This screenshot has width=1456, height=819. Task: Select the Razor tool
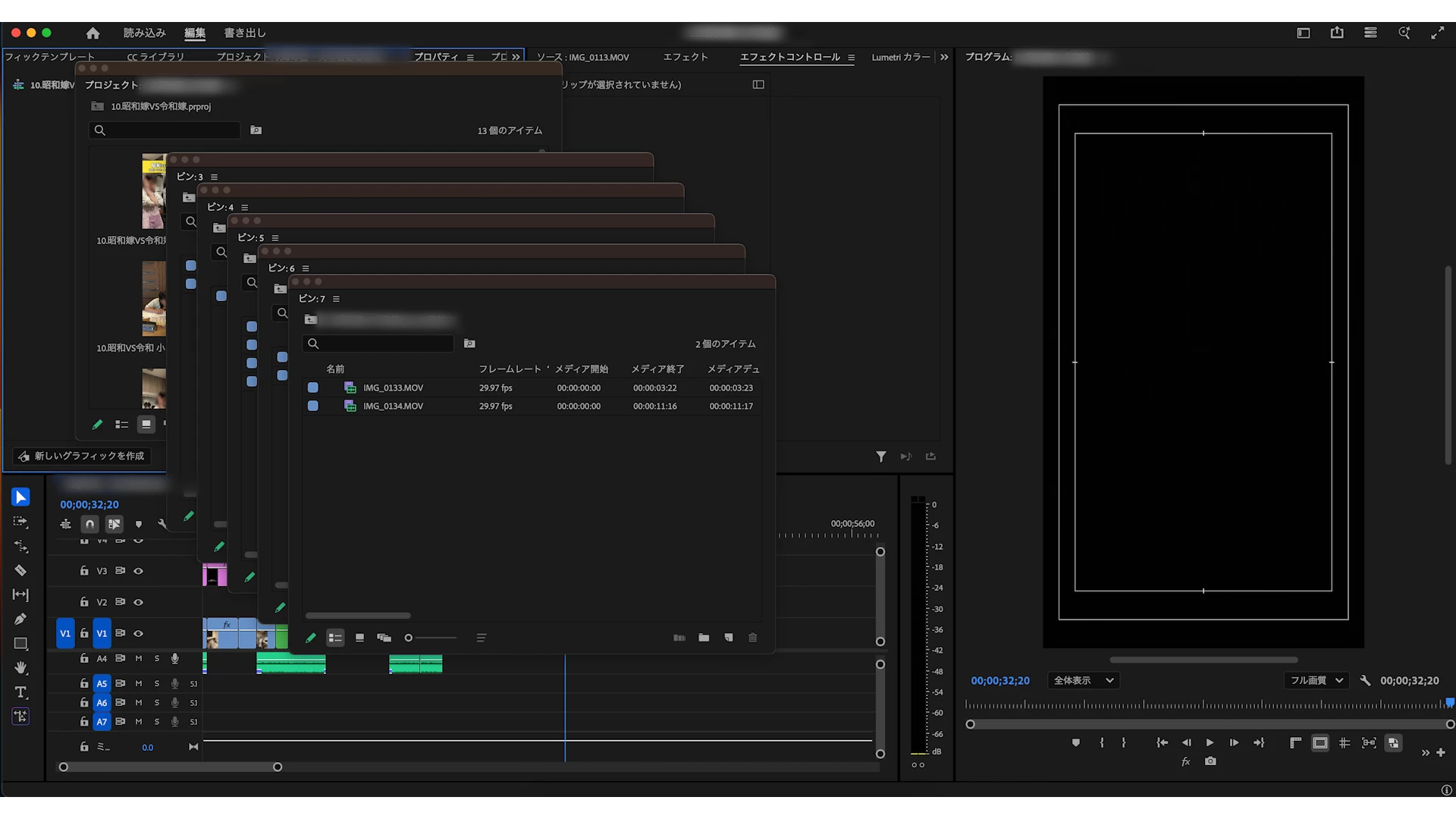[x=20, y=570]
